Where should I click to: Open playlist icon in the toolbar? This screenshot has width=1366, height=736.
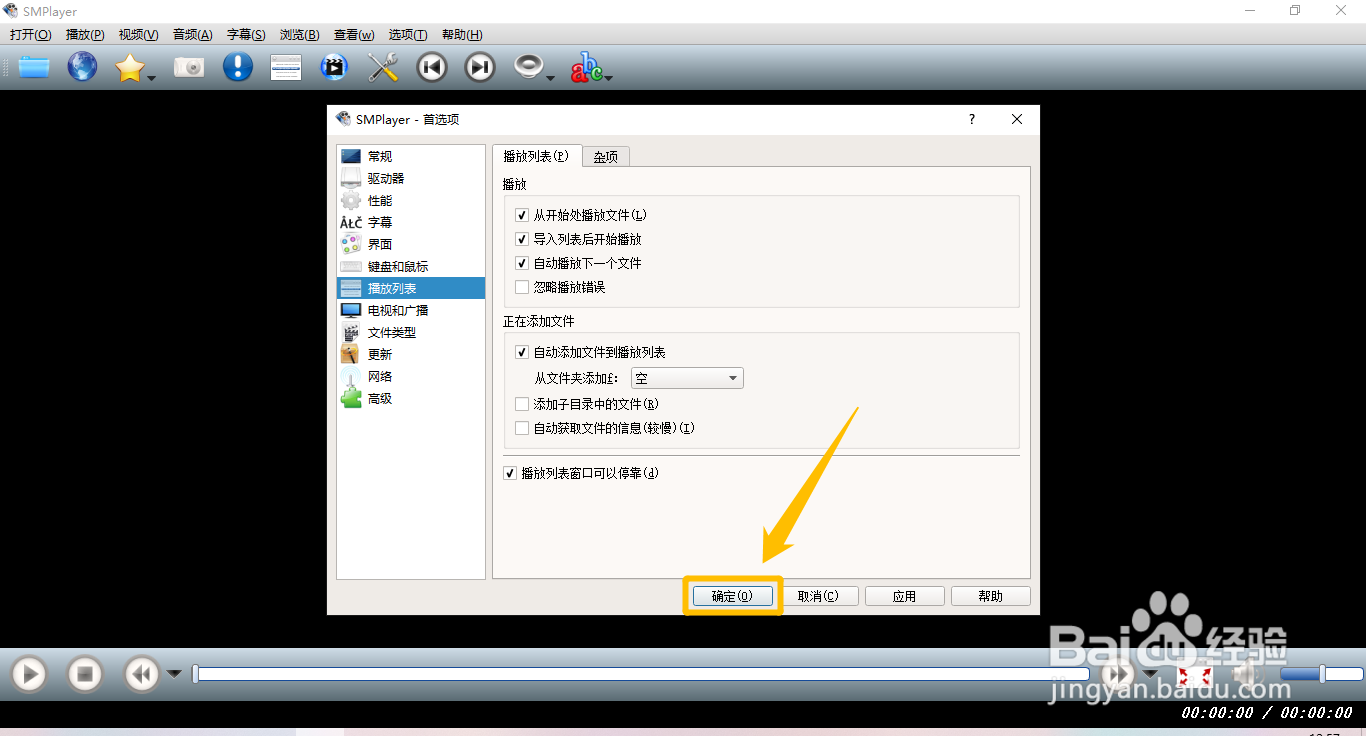coord(285,67)
